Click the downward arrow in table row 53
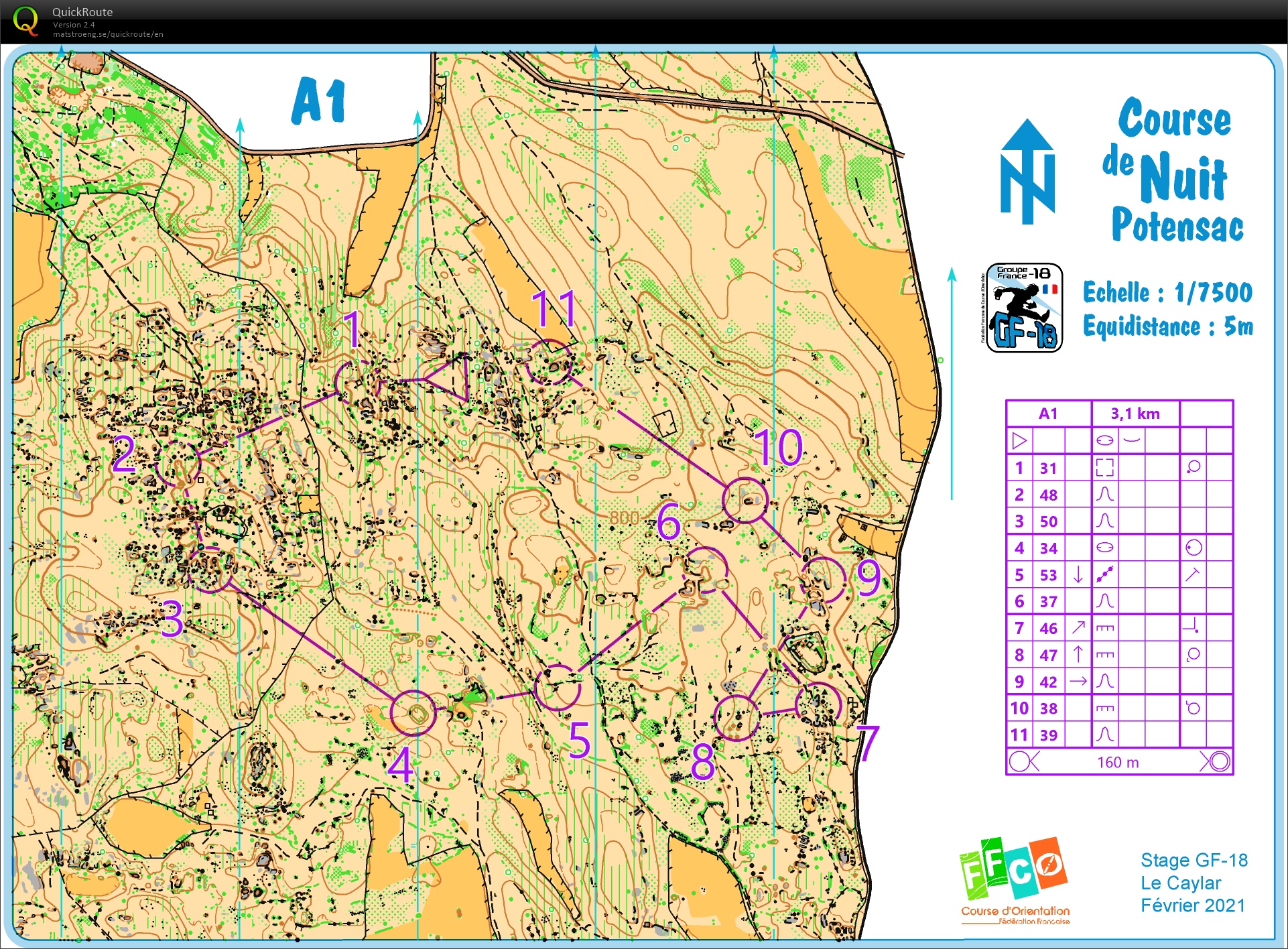The width and height of the screenshot is (1288, 949). pyautogui.click(x=1078, y=574)
